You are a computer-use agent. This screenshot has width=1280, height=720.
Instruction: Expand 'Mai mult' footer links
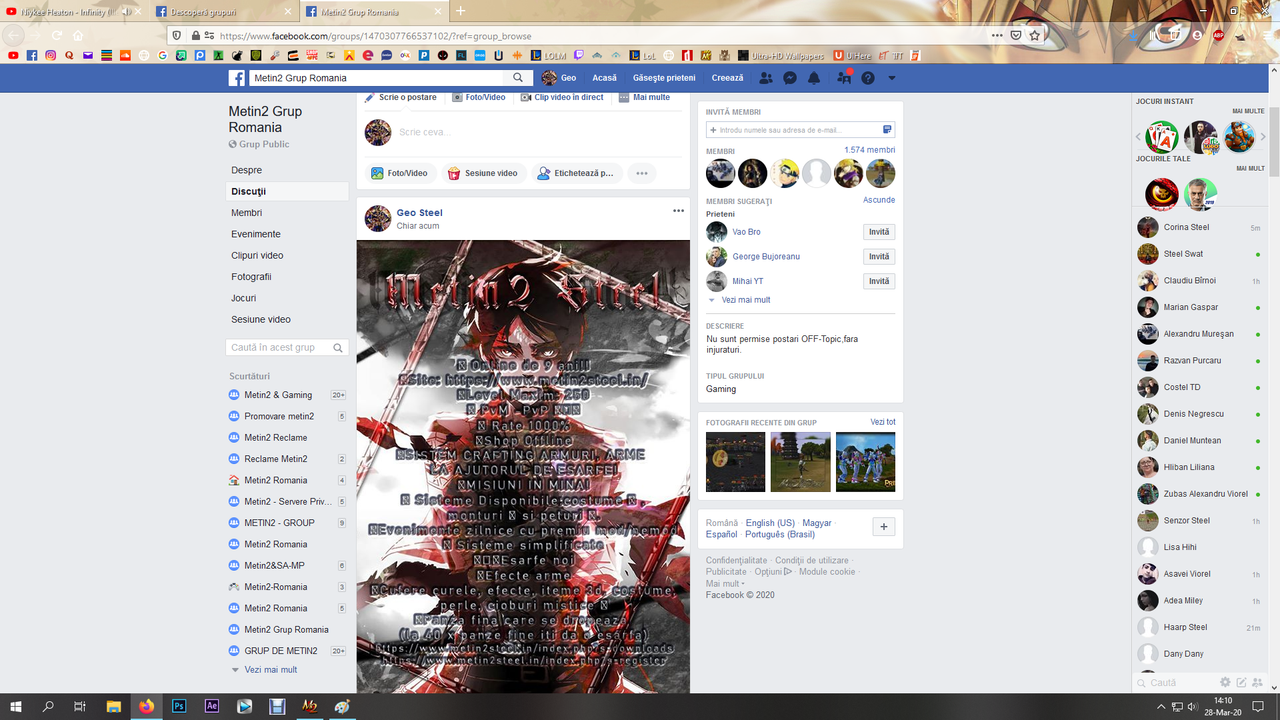point(723,583)
